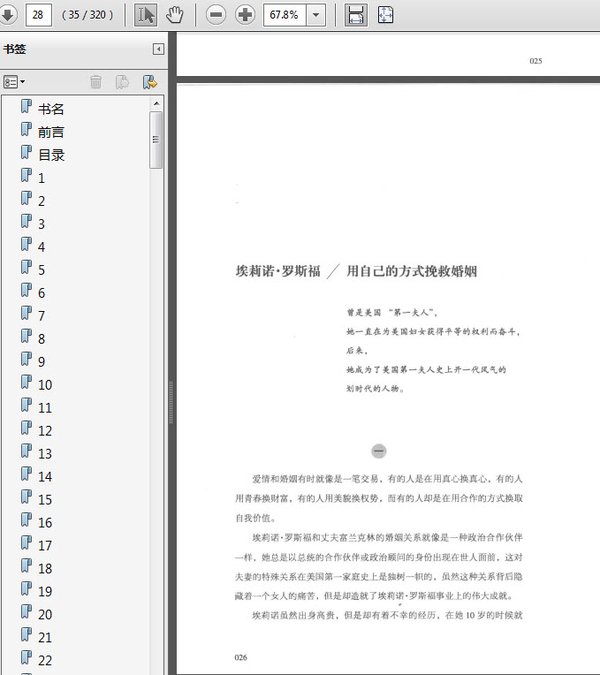Go to bookmark 19

click(45, 591)
